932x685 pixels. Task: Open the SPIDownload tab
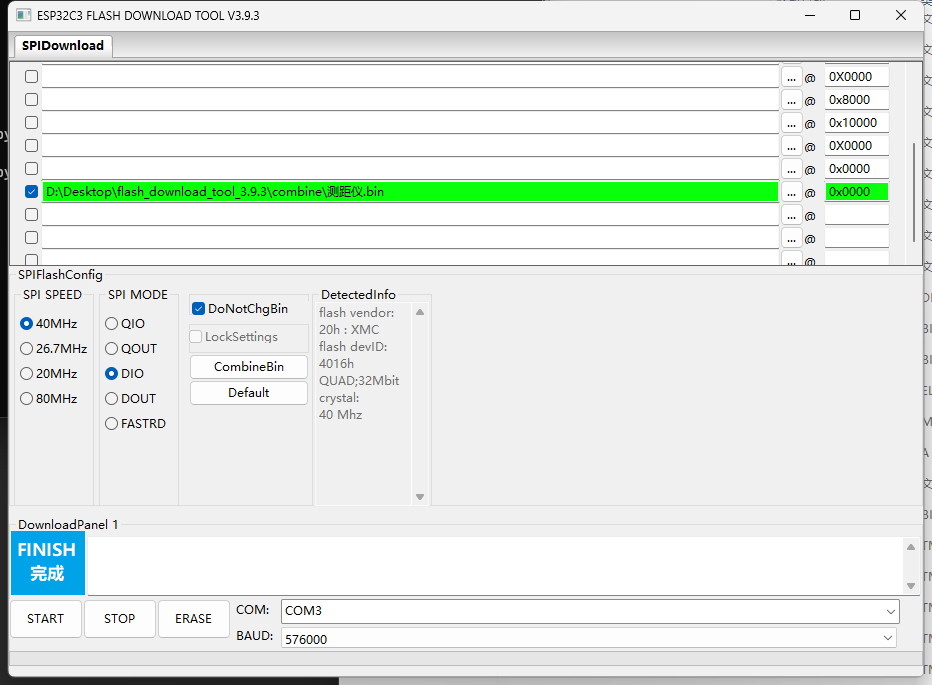(x=62, y=46)
